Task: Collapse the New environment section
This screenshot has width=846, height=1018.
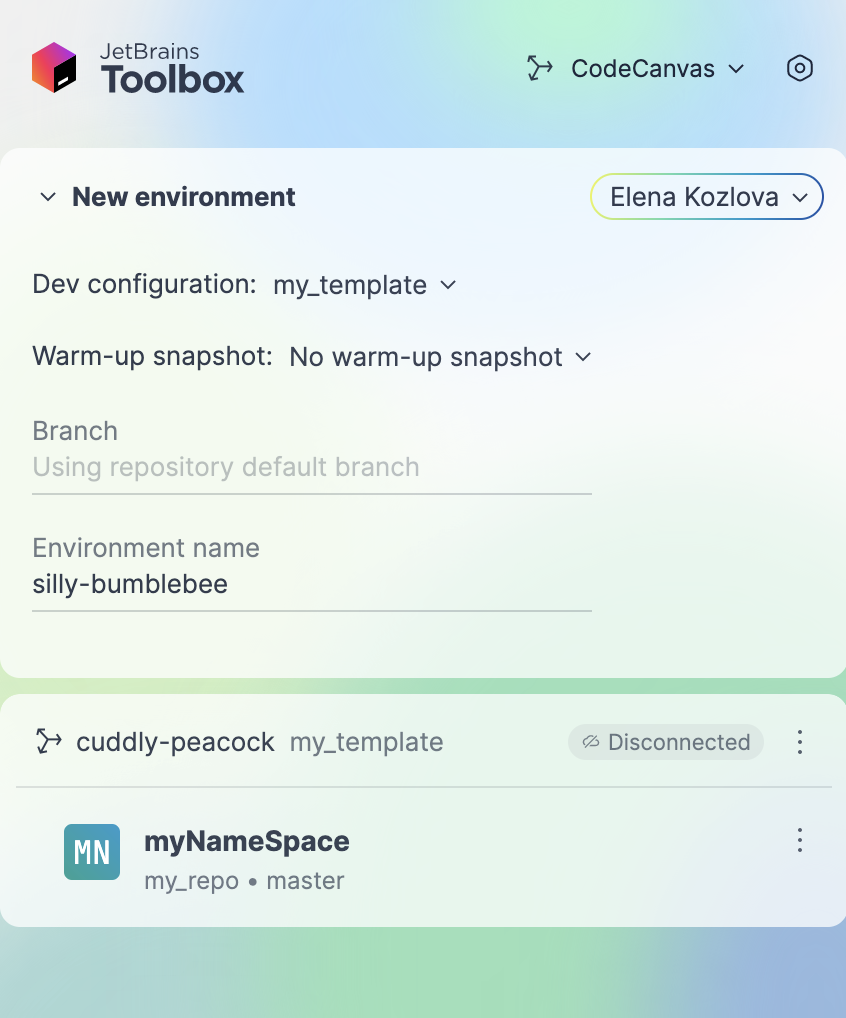Action: pyautogui.click(x=47, y=197)
